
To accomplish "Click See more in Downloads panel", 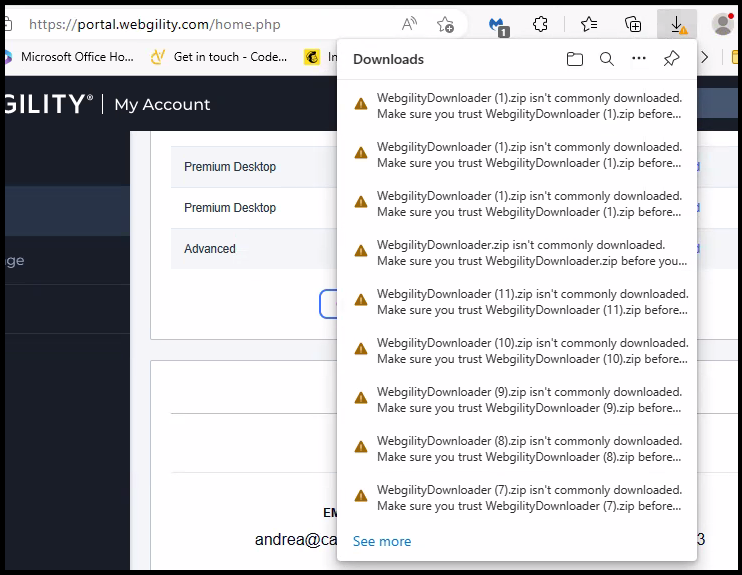I will coord(381,541).
